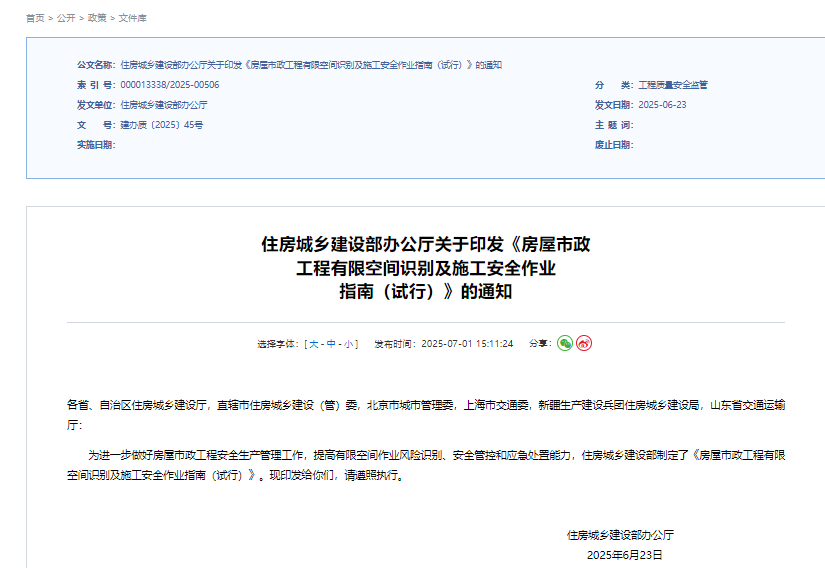Open 公开 breadcrumb link

(66, 18)
